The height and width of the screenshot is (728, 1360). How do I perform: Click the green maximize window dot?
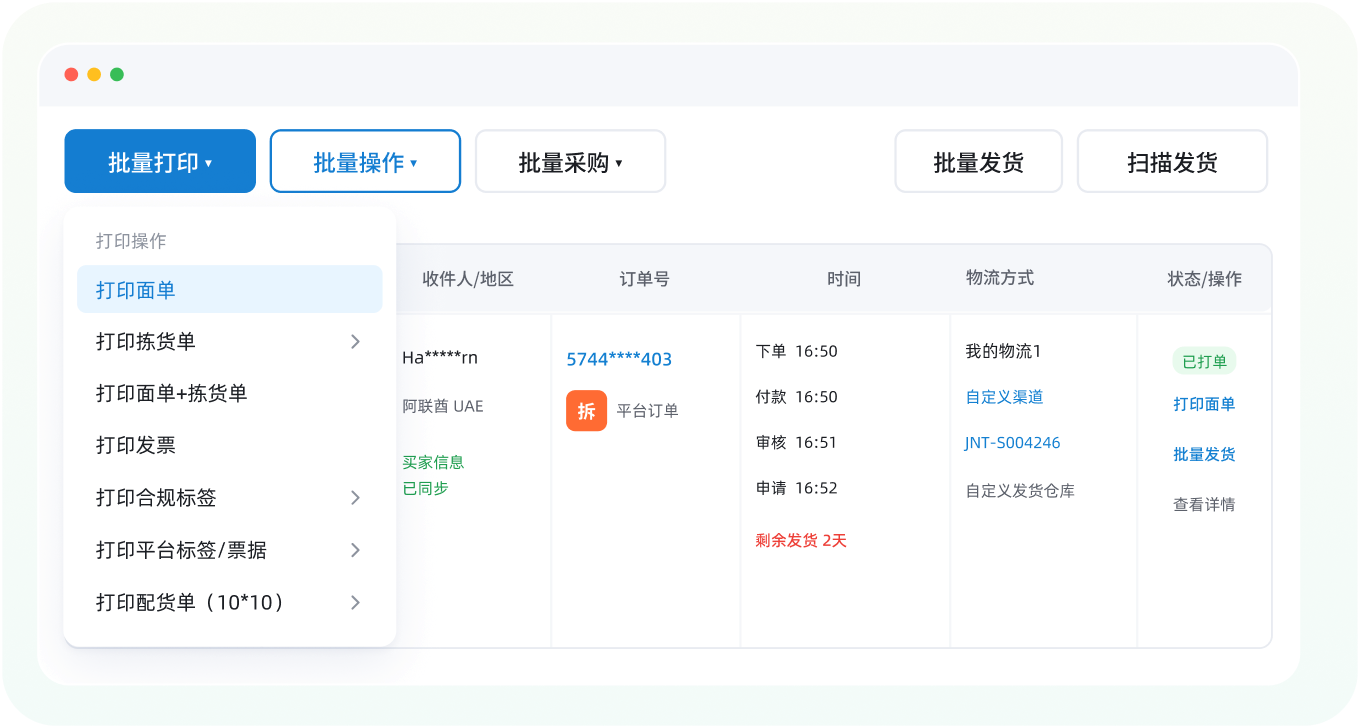[117, 74]
